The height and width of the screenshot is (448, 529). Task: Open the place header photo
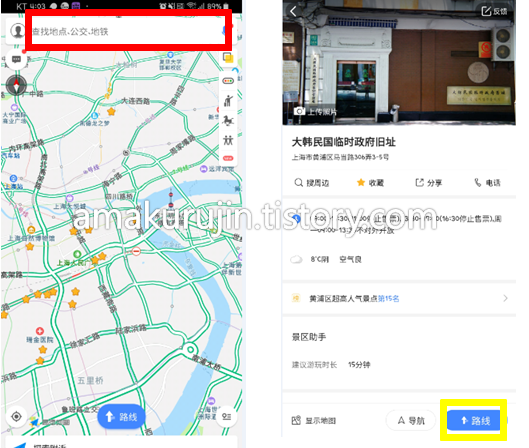(399, 62)
